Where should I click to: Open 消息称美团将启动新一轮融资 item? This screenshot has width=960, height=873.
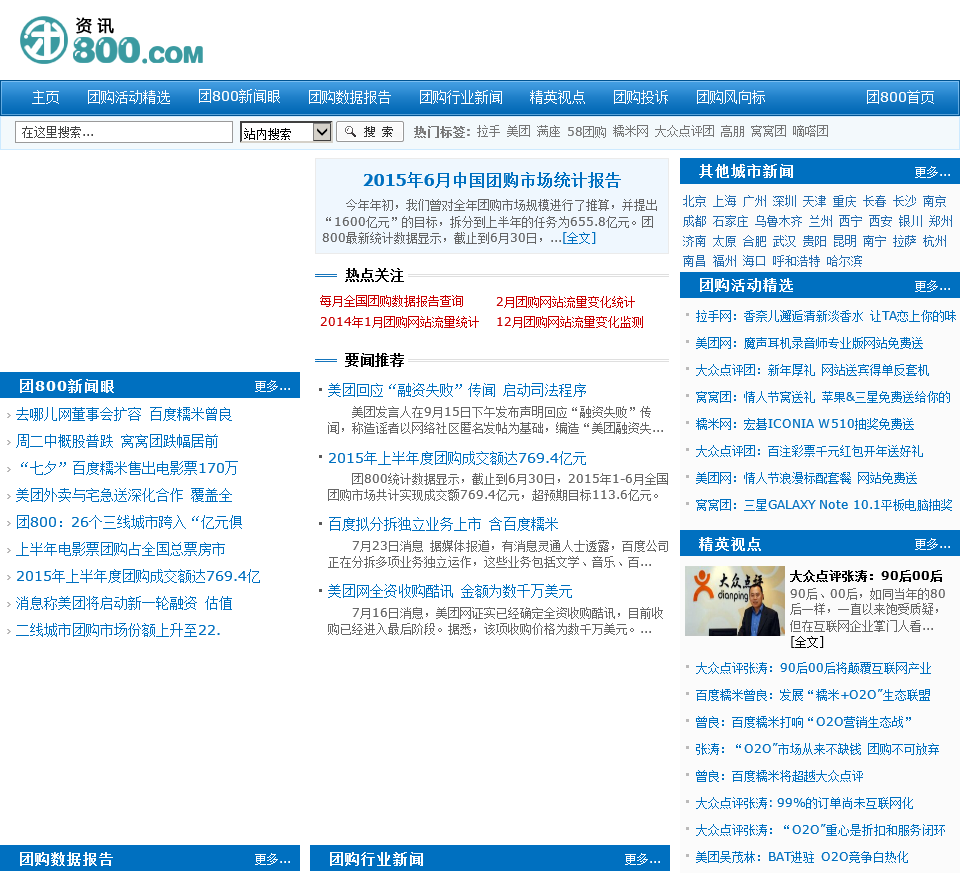click(124, 603)
